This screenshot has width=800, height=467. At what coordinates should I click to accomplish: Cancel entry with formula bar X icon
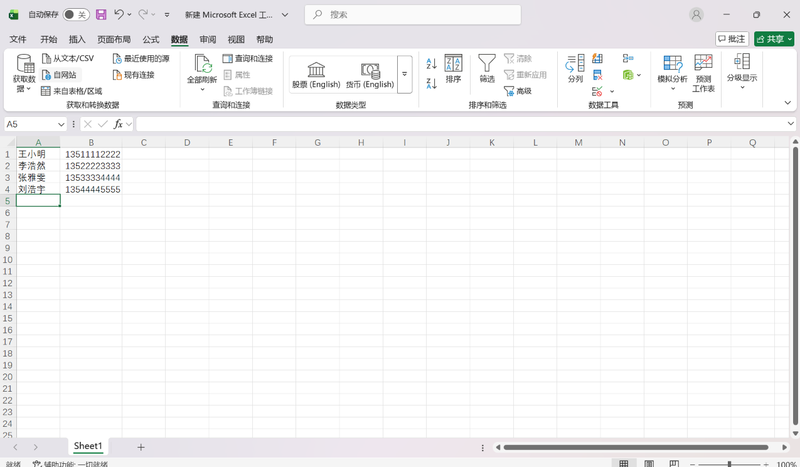coord(88,124)
